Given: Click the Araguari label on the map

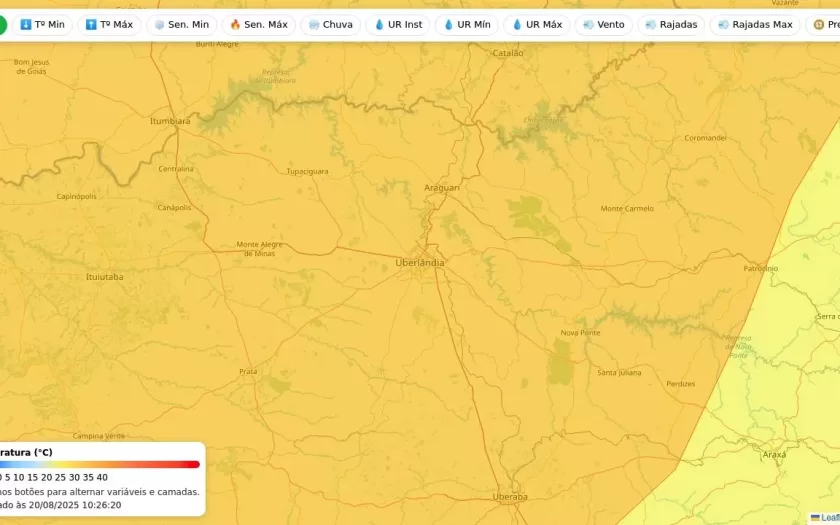Looking at the screenshot, I should tap(442, 187).
